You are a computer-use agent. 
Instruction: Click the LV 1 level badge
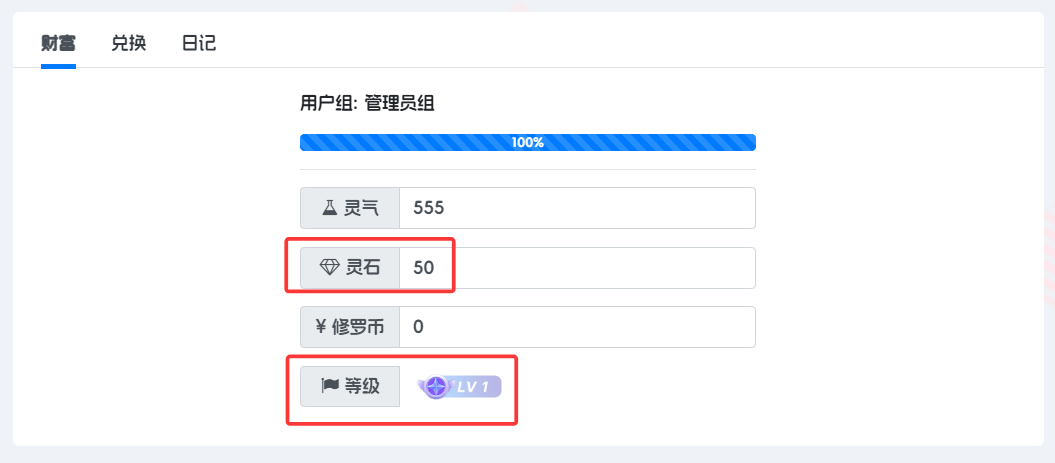coord(461,387)
